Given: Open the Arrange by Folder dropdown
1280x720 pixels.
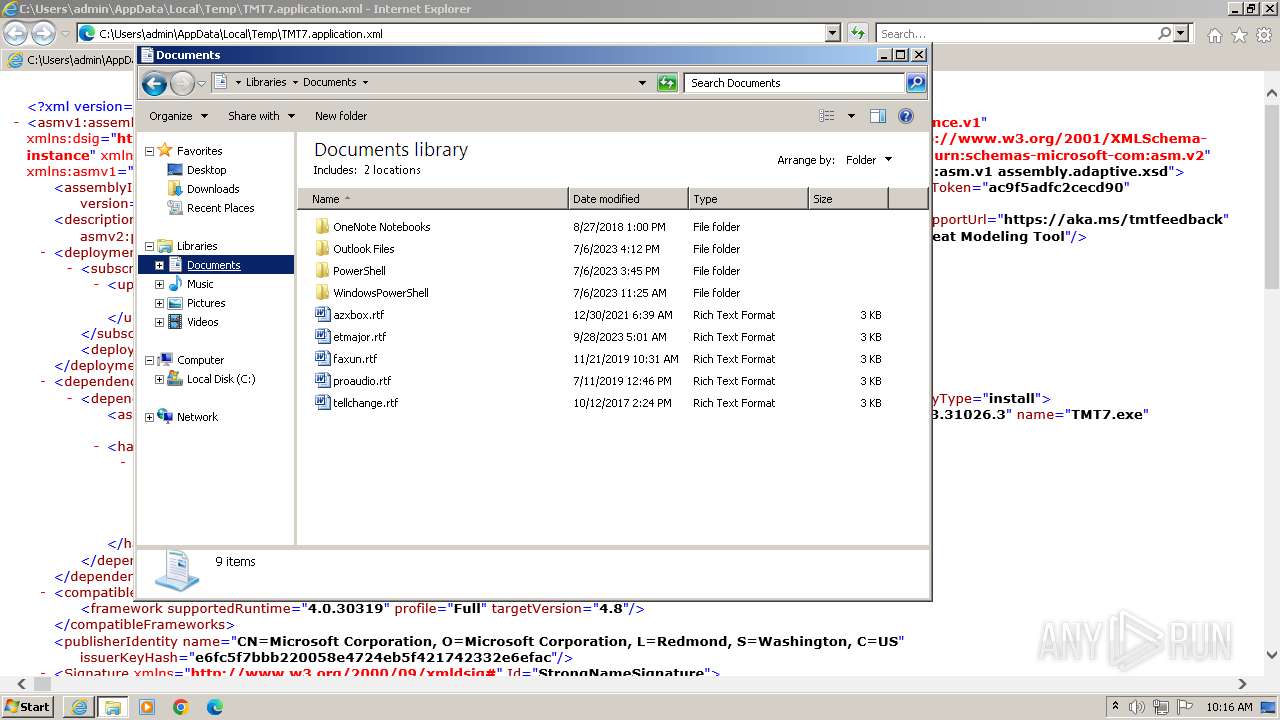Looking at the screenshot, I should click(868, 160).
